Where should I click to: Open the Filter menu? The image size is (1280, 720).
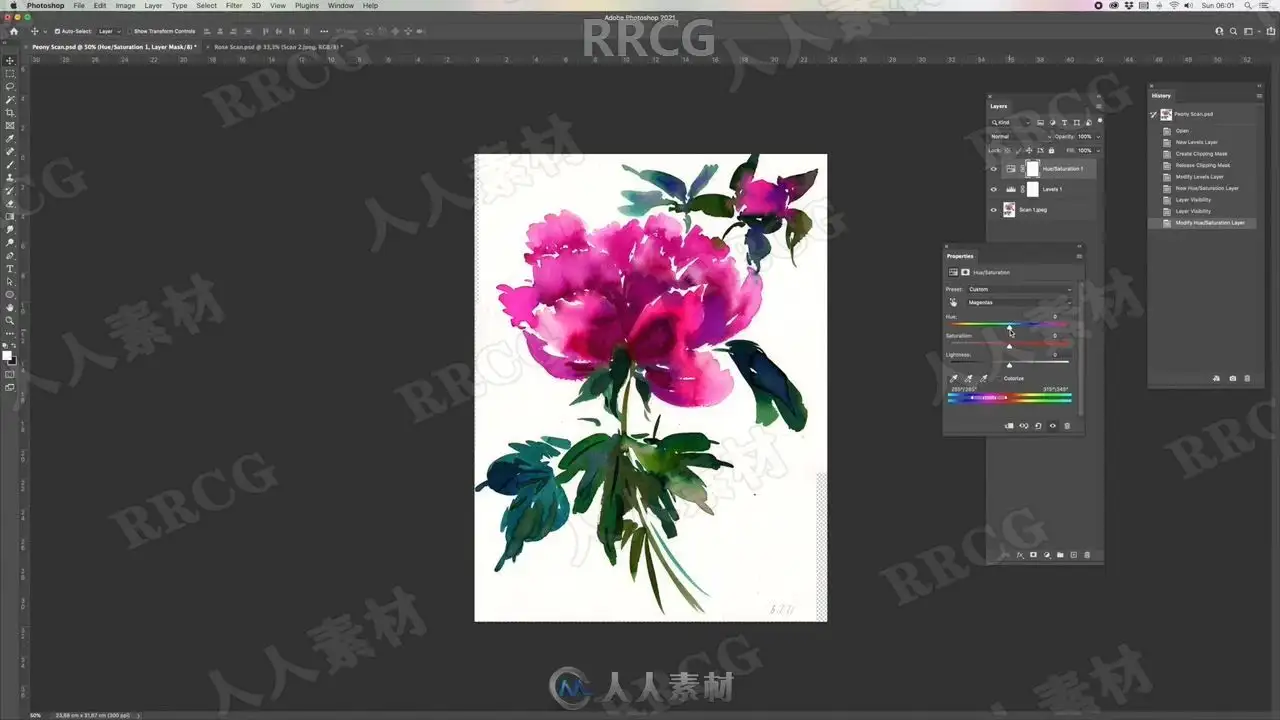234,5
